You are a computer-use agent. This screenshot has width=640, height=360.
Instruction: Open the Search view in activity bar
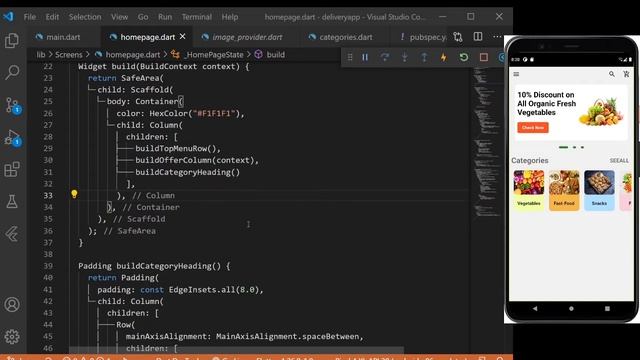pyautogui.click(x=12, y=72)
